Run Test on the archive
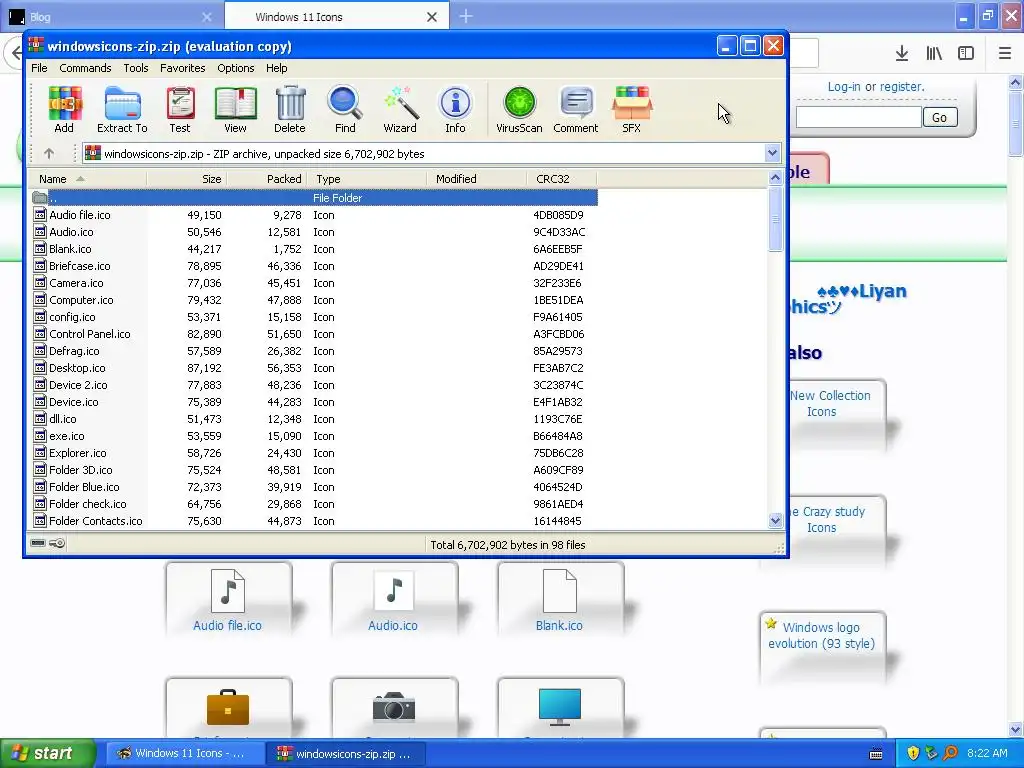The width and height of the screenshot is (1024, 768). point(180,109)
